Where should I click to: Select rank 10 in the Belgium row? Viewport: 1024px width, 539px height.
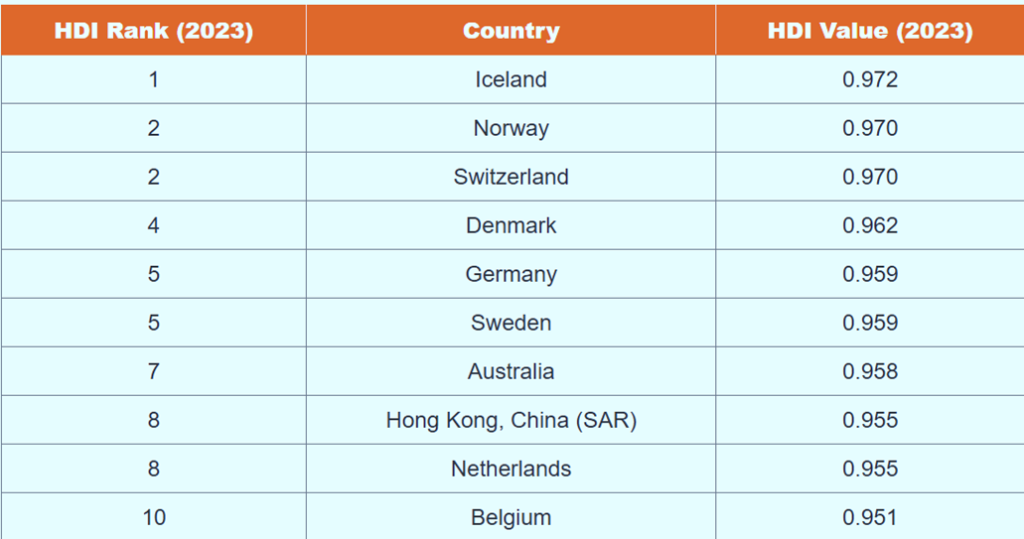pos(153,517)
